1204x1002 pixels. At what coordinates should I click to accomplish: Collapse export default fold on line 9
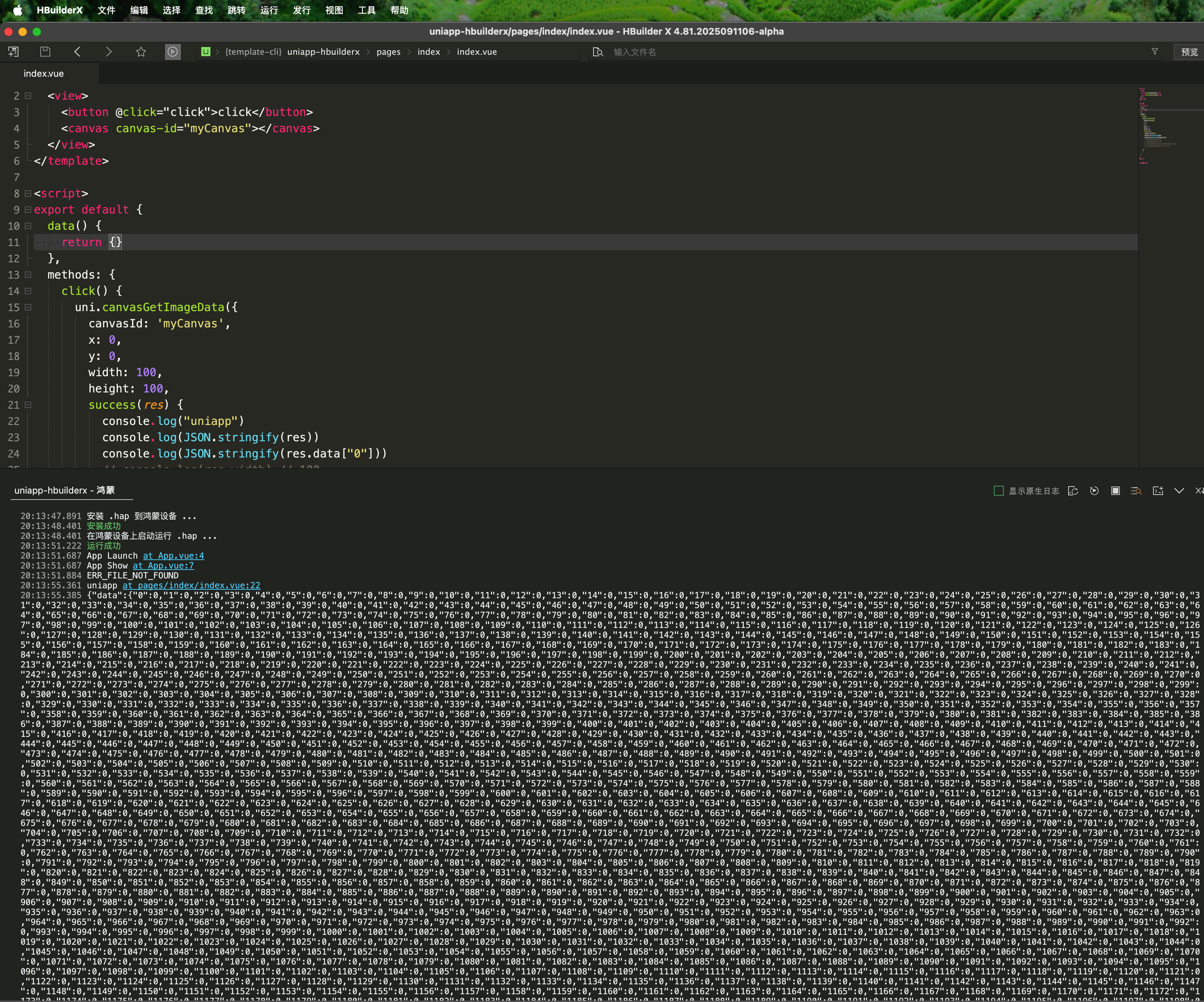pos(28,210)
